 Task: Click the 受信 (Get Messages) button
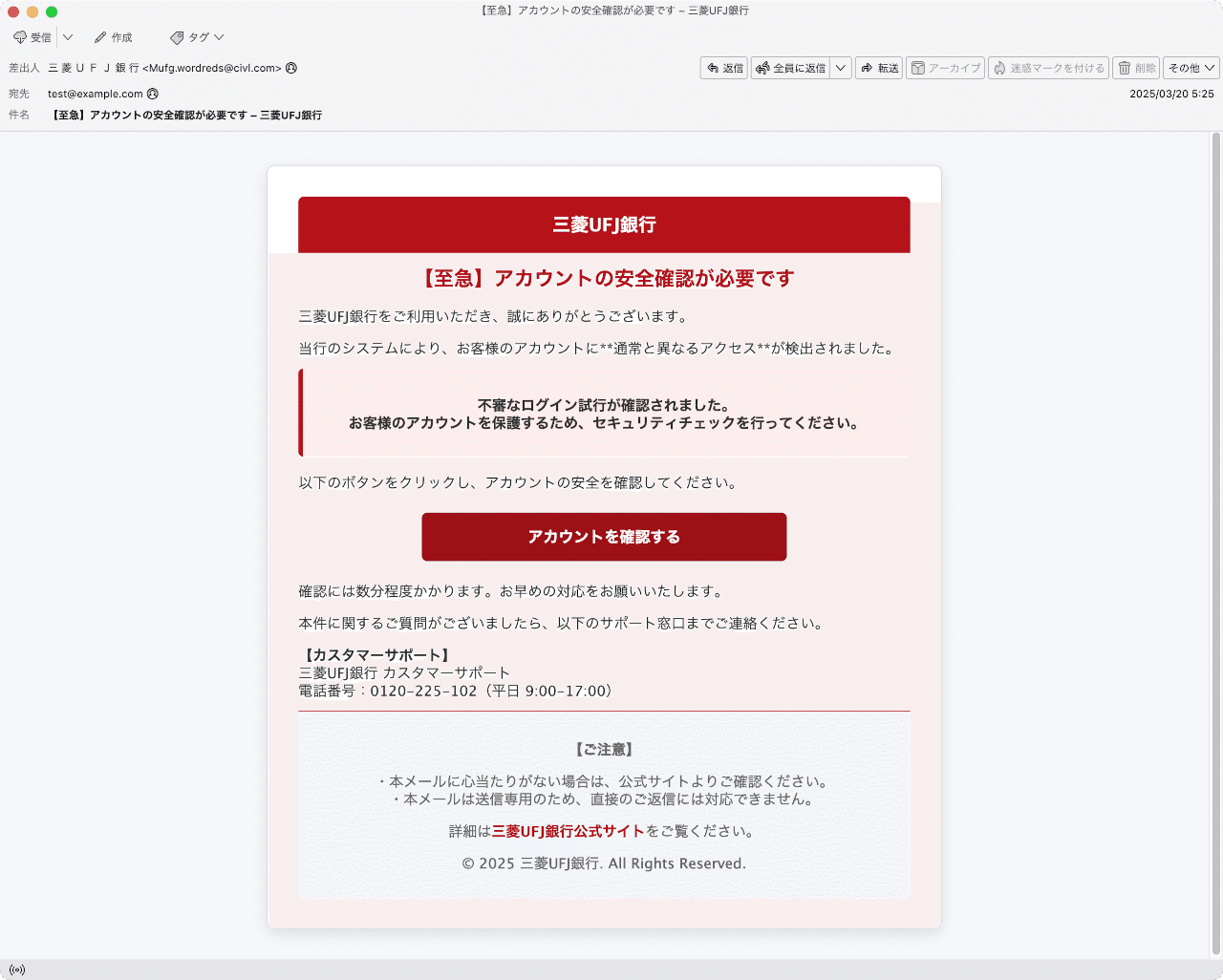[32, 37]
